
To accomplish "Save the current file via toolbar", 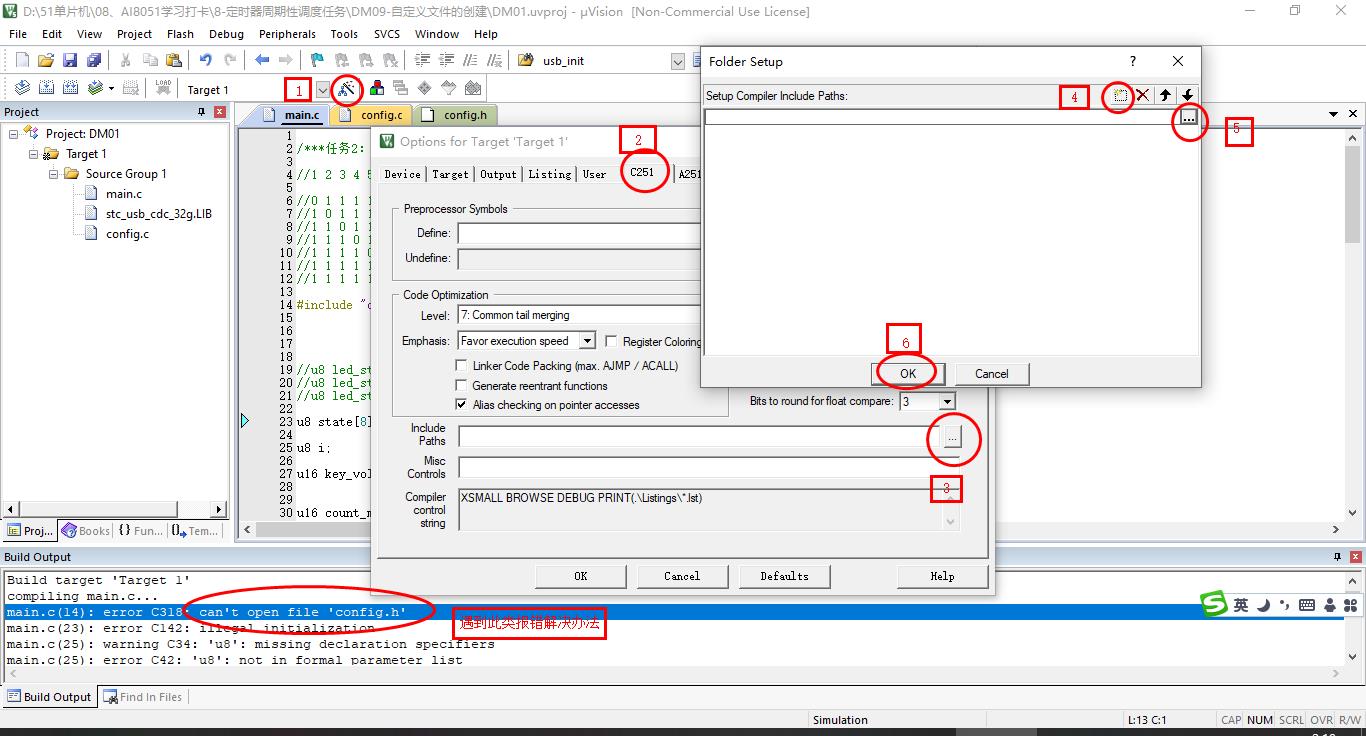I will 70,61.
